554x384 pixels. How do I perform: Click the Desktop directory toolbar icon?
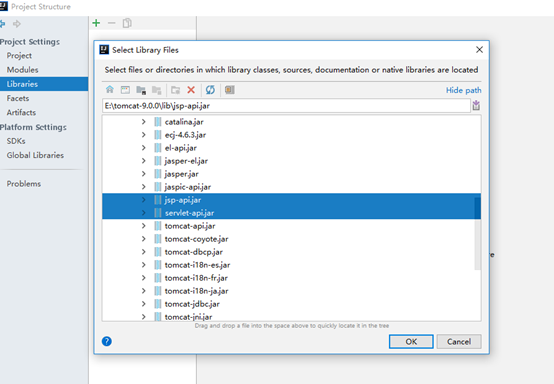125,90
